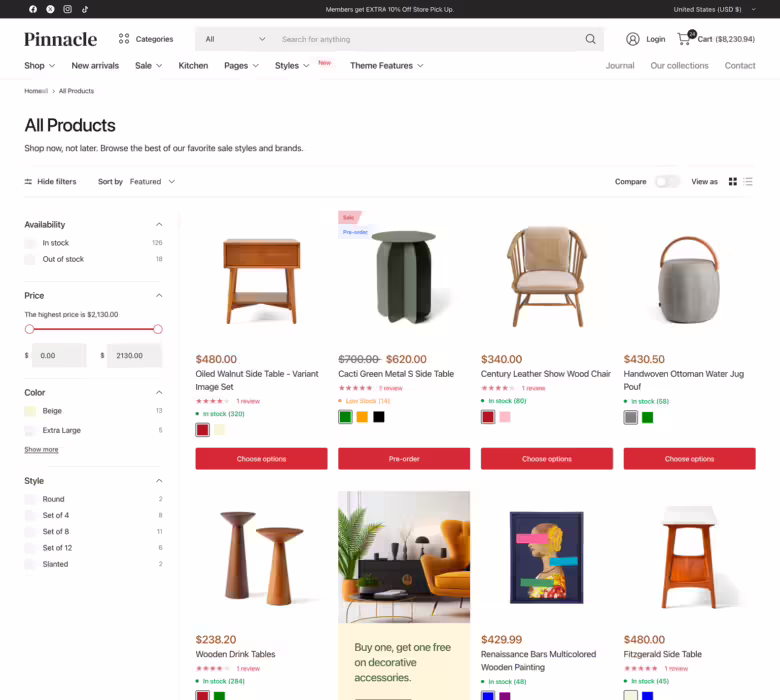Click Pre-order button for Cacti Side Table
Screen dimensions: 780x700
click(x=404, y=459)
